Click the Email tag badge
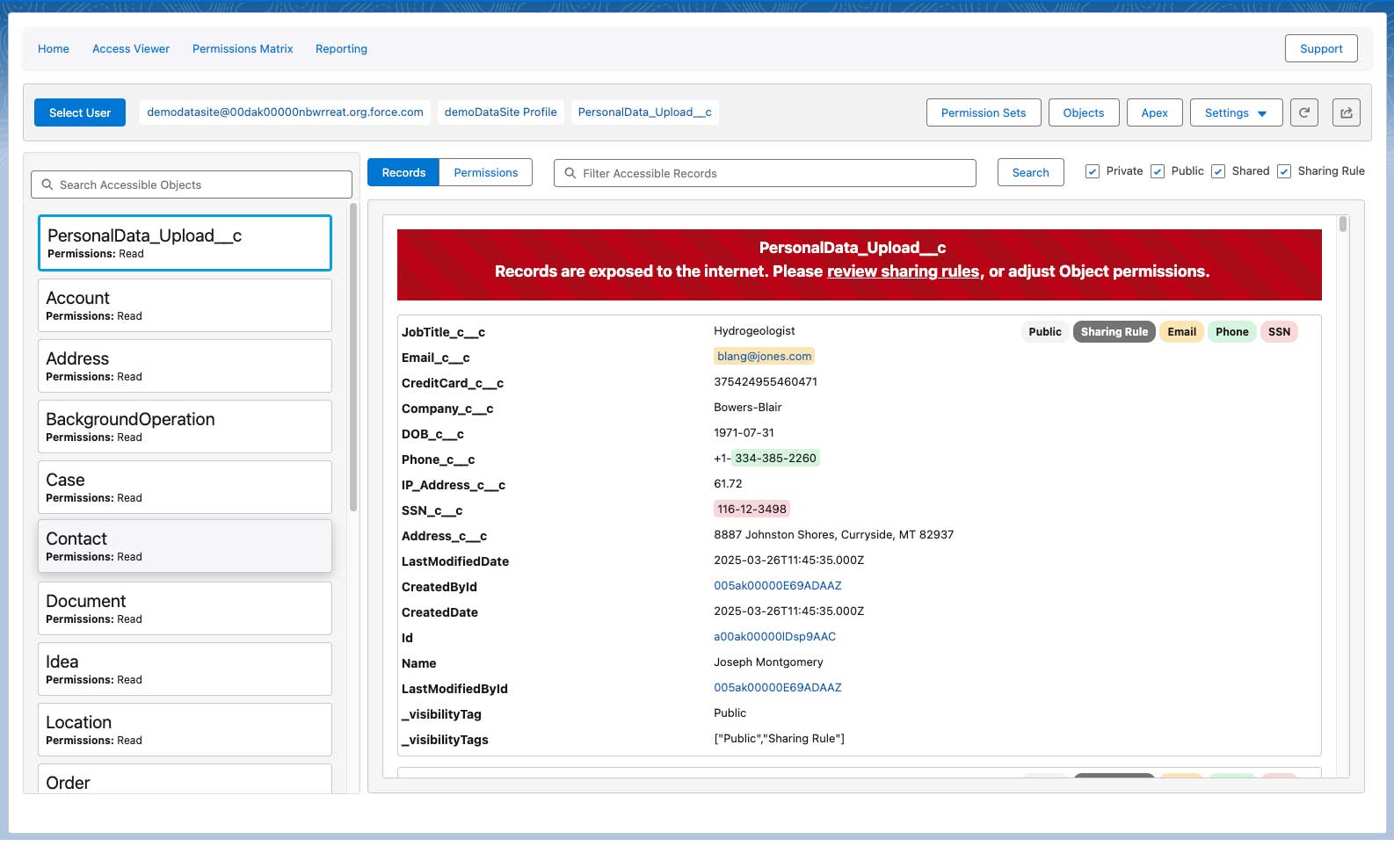 1181,332
